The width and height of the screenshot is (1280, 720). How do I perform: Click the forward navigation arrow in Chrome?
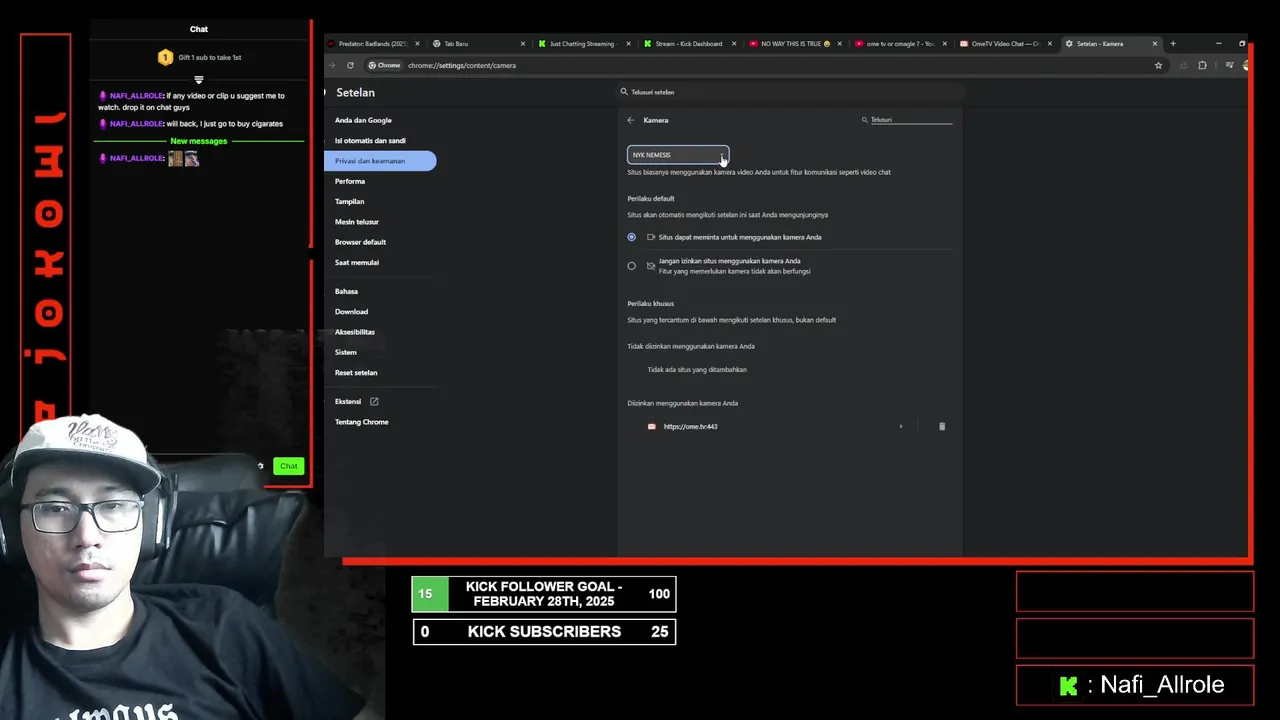click(x=333, y=66)
